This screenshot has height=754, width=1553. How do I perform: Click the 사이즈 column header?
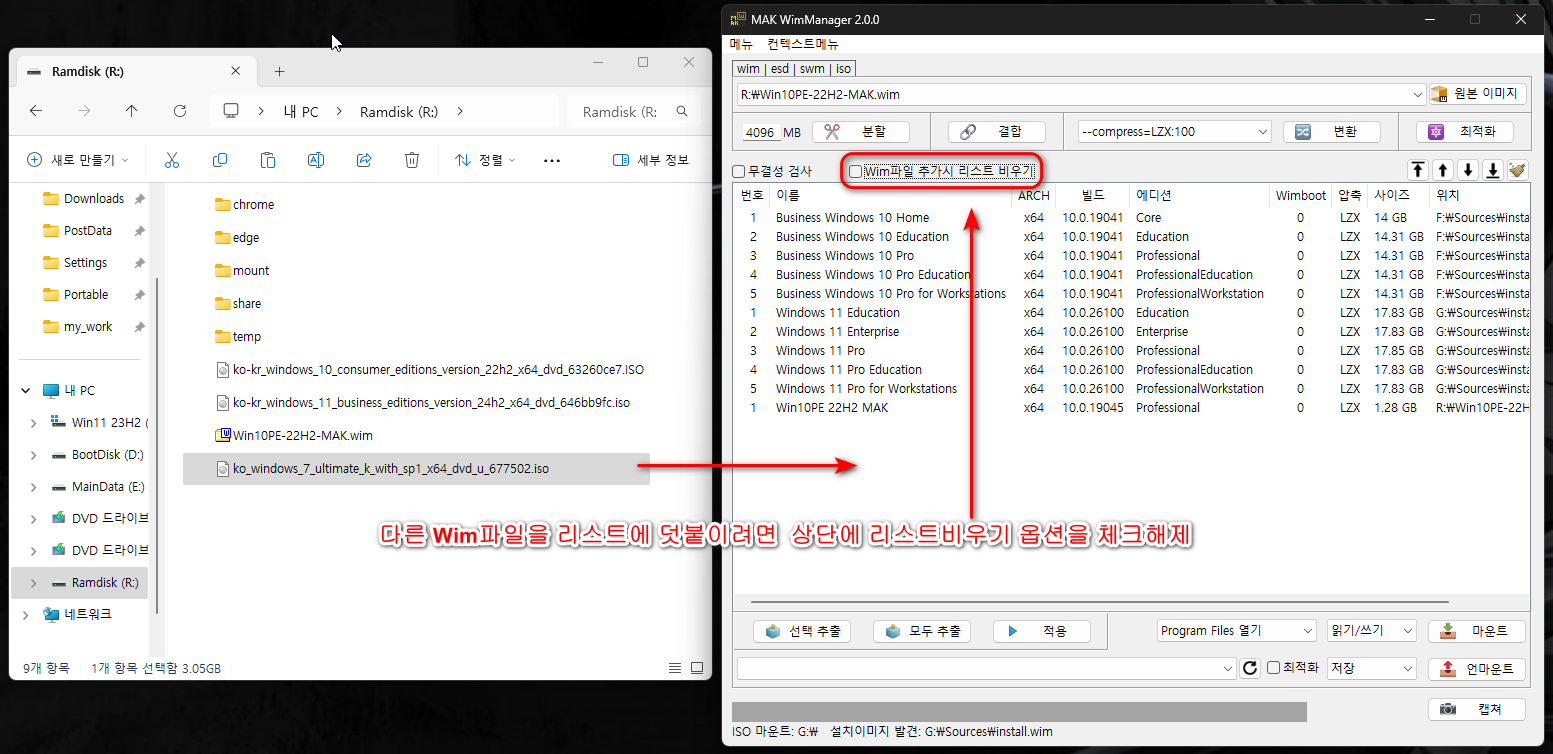click(1392, 196)
